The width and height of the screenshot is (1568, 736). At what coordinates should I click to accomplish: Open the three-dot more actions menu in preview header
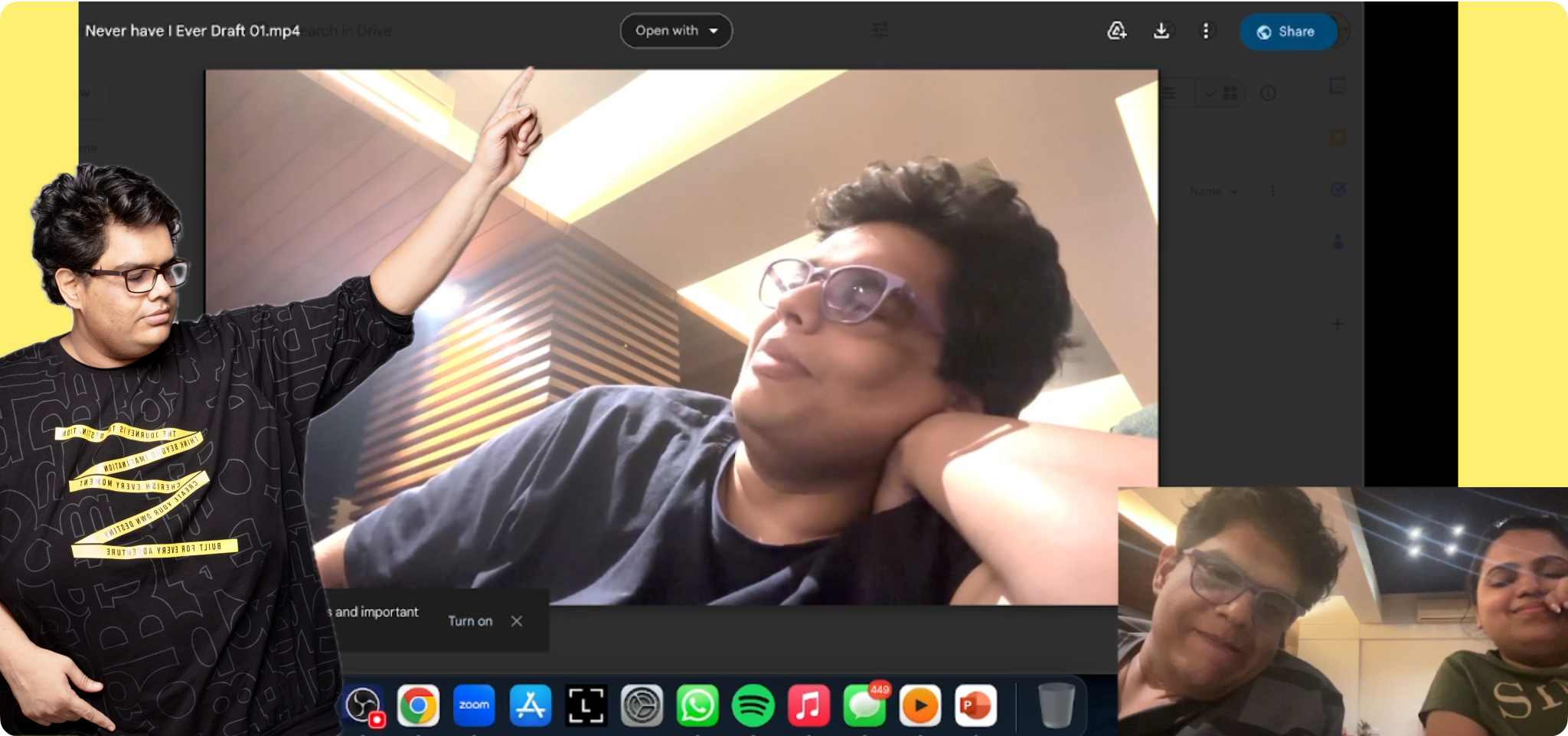tap(1206, 31)
